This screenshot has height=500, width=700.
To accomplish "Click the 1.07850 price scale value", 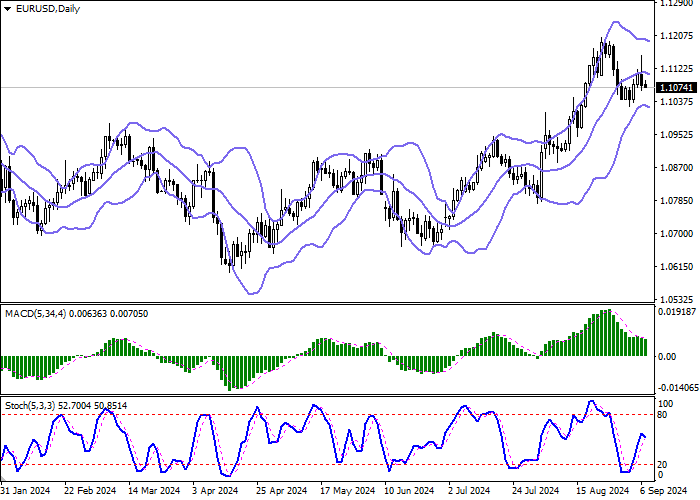I will pos(676,201).
